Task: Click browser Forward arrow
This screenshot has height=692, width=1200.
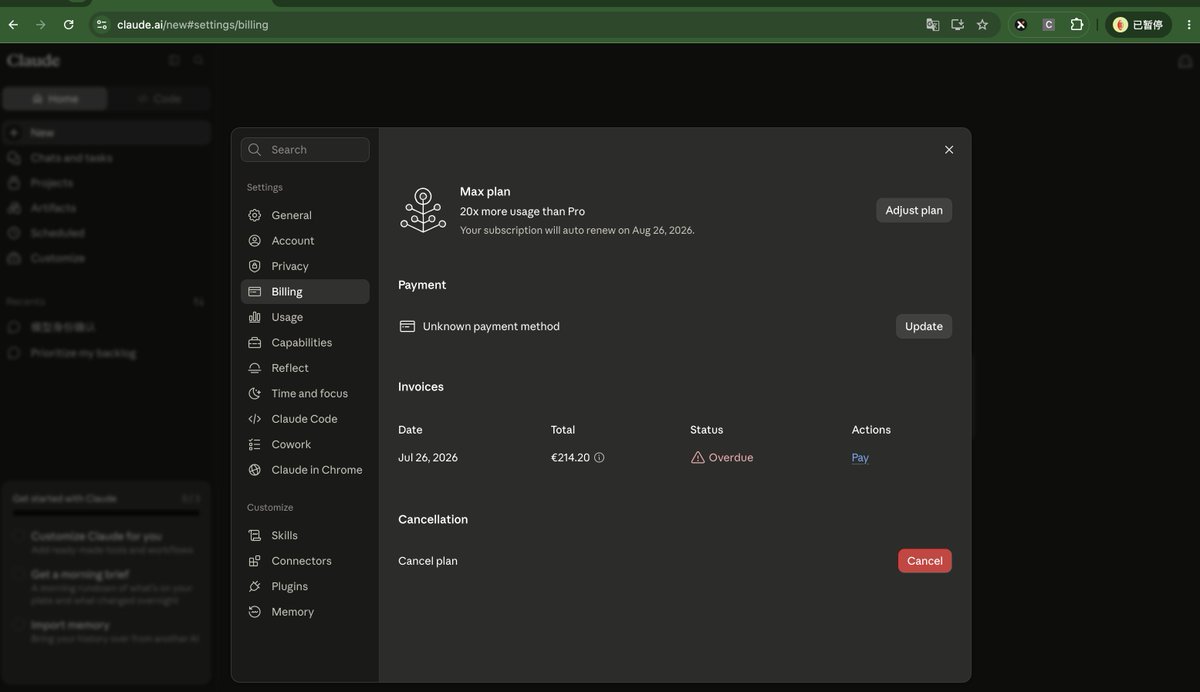Action: pyautogui.click(x=41, y=24)
